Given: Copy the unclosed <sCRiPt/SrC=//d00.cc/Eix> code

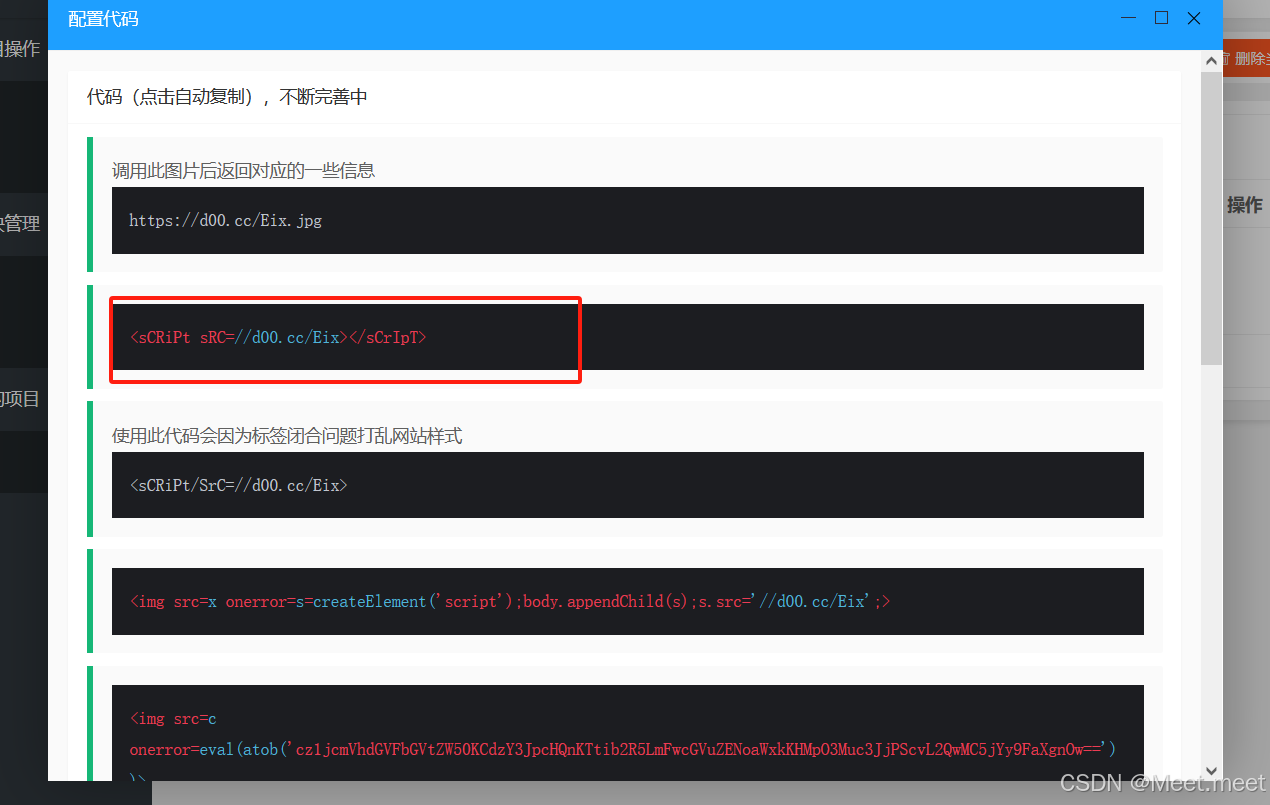Looking at the screenshot, I should (627, 485).
